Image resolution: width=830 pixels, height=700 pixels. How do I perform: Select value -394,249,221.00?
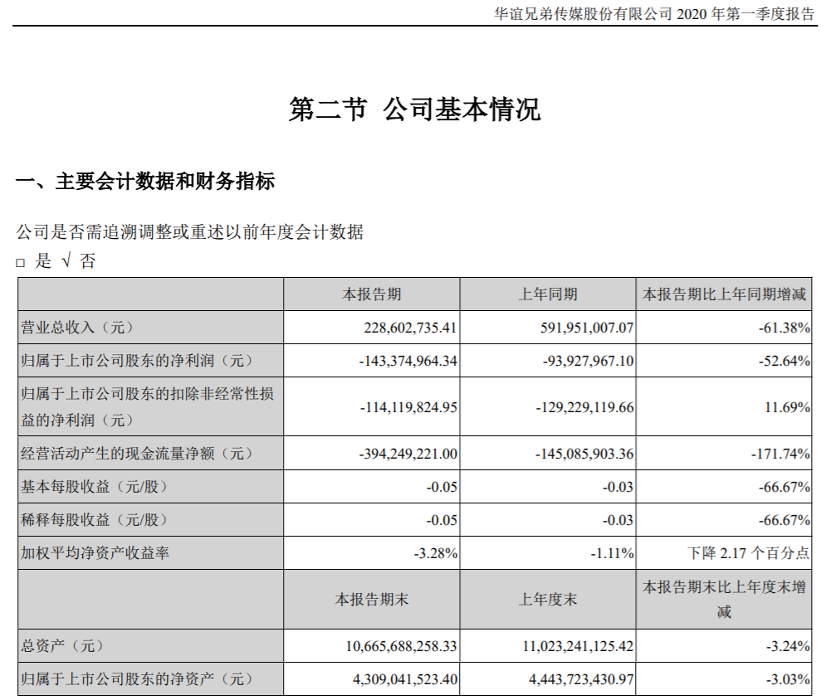(x=408, y=454)
